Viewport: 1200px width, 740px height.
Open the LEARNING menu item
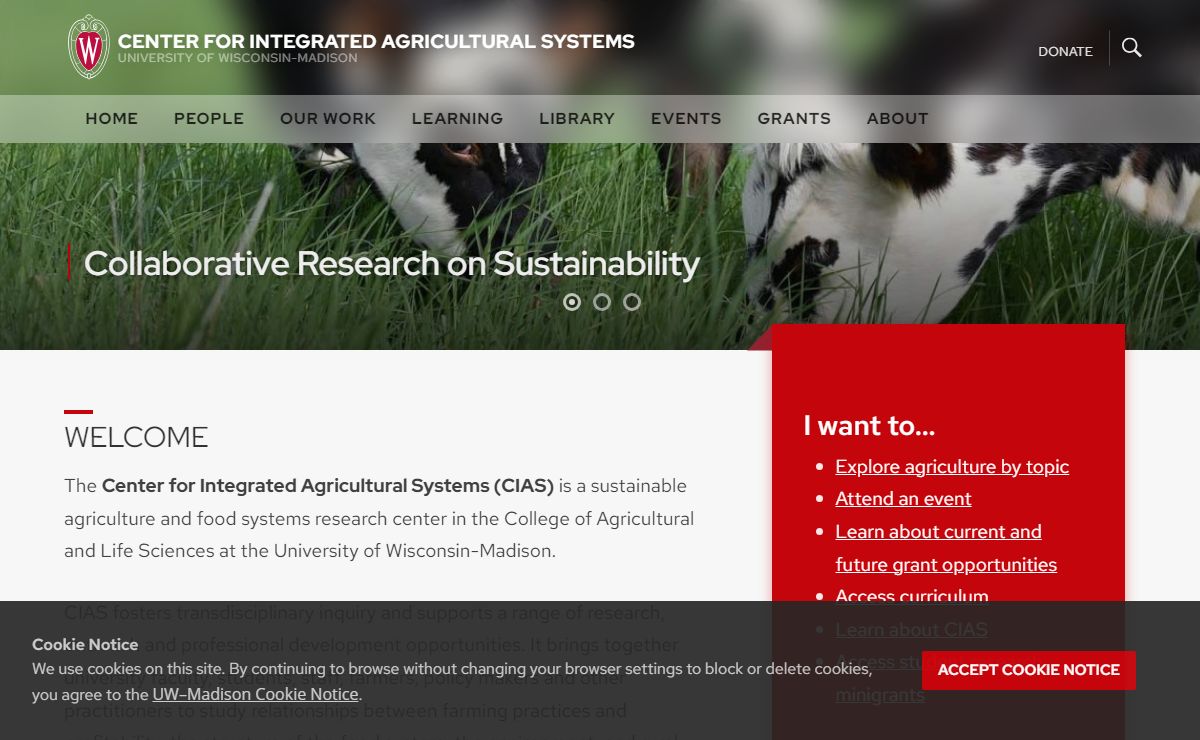click(458, 118)
